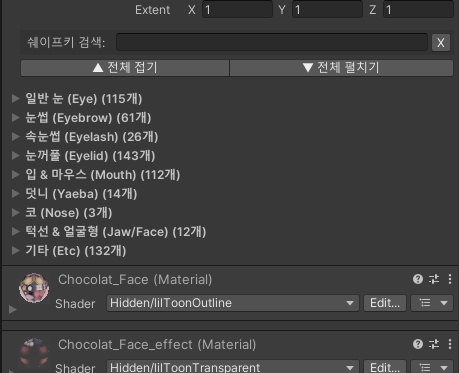Expand 눈썹 (Eyebrow) category

click(x=15, y=117)
